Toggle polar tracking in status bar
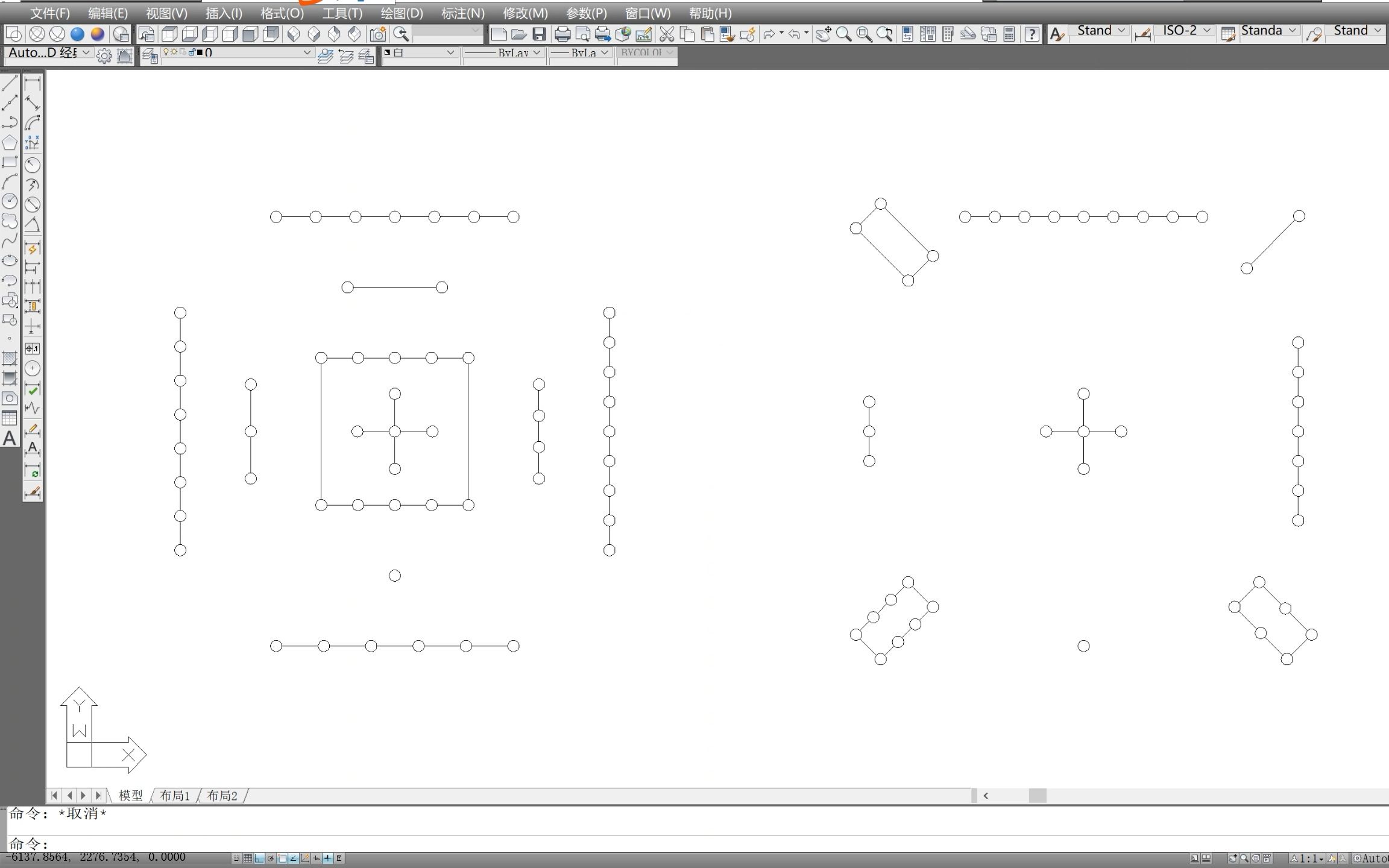The height and width of the screenshot is (868, 1389). point(271,858)
